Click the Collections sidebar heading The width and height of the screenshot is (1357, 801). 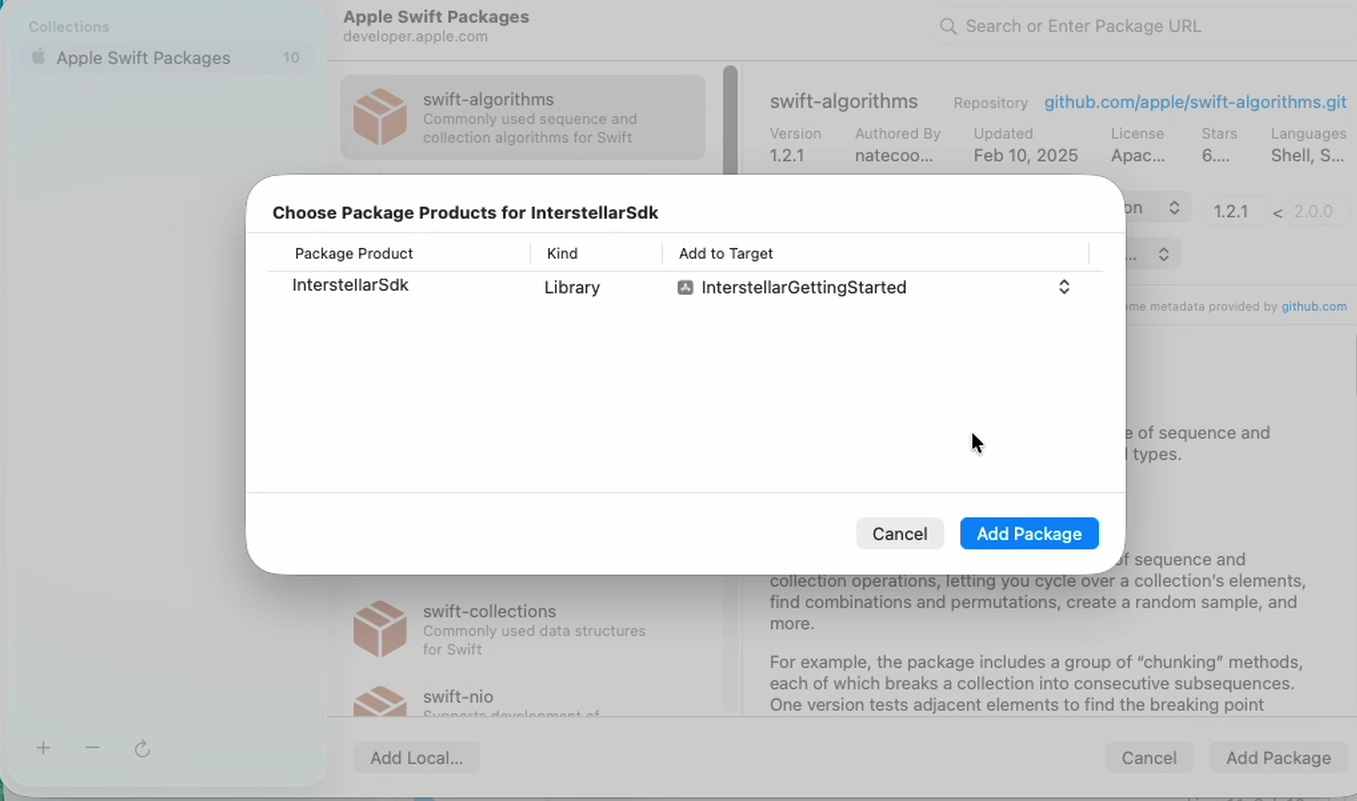click(69, 27)
